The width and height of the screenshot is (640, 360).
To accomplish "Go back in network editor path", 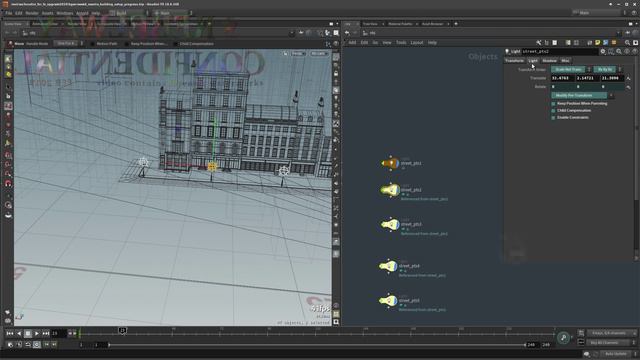I will pos(347,33).
